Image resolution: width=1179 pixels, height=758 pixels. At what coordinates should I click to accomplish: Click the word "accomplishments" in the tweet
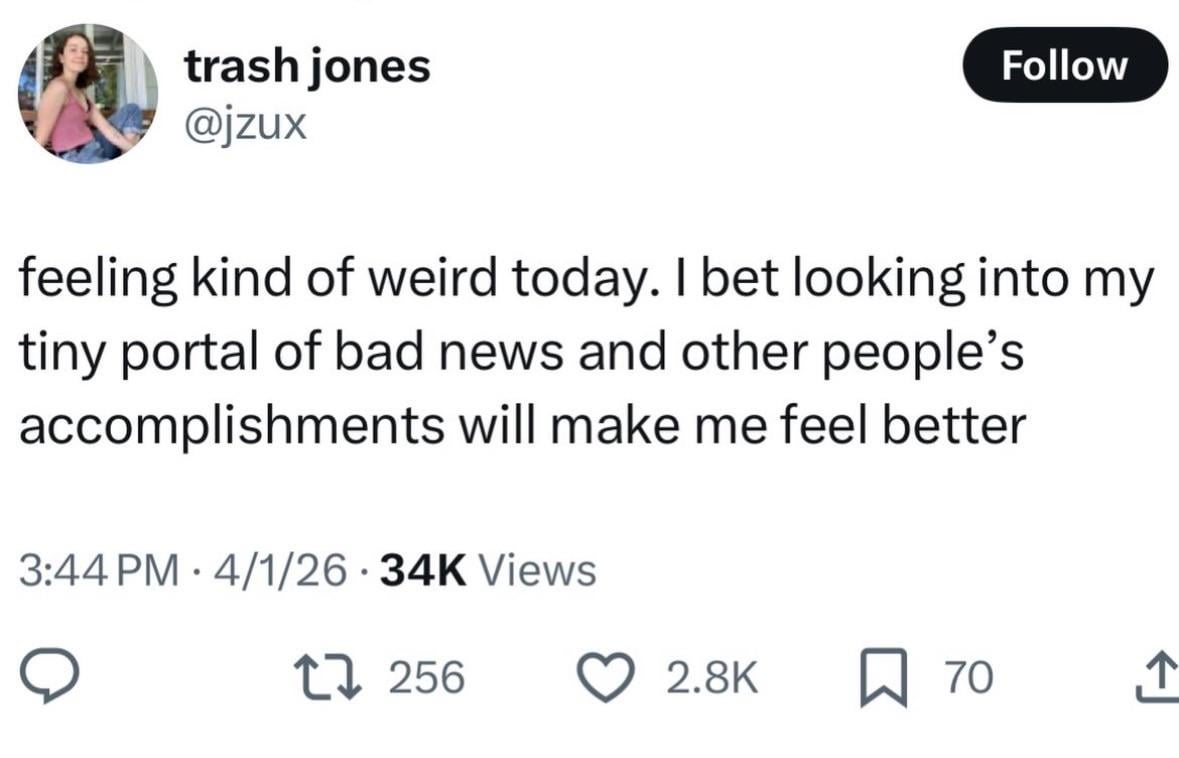(x=231, y=427)
